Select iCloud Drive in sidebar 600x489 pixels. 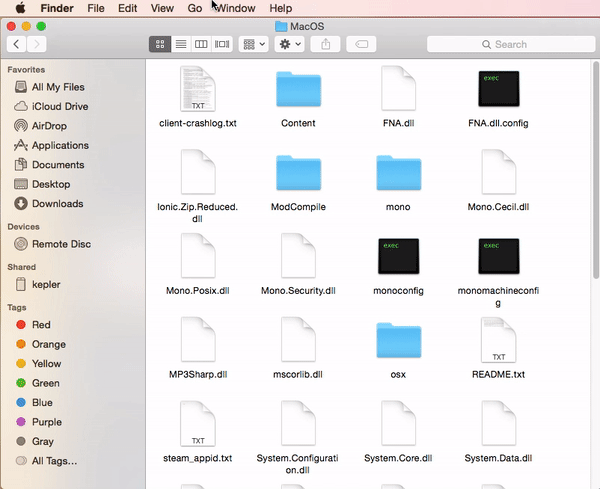pyautogui.click(x=51, y=106)
